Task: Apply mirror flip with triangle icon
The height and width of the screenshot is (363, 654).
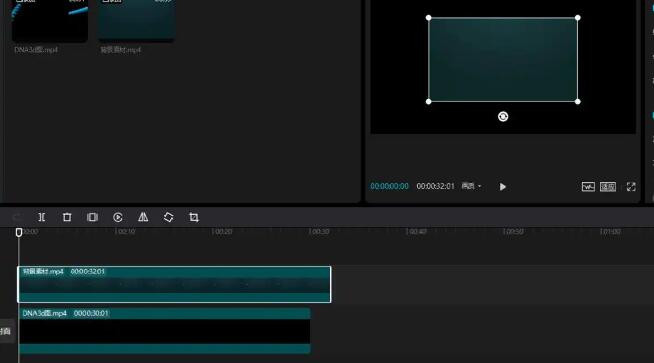Action: [x=143, y=217]
